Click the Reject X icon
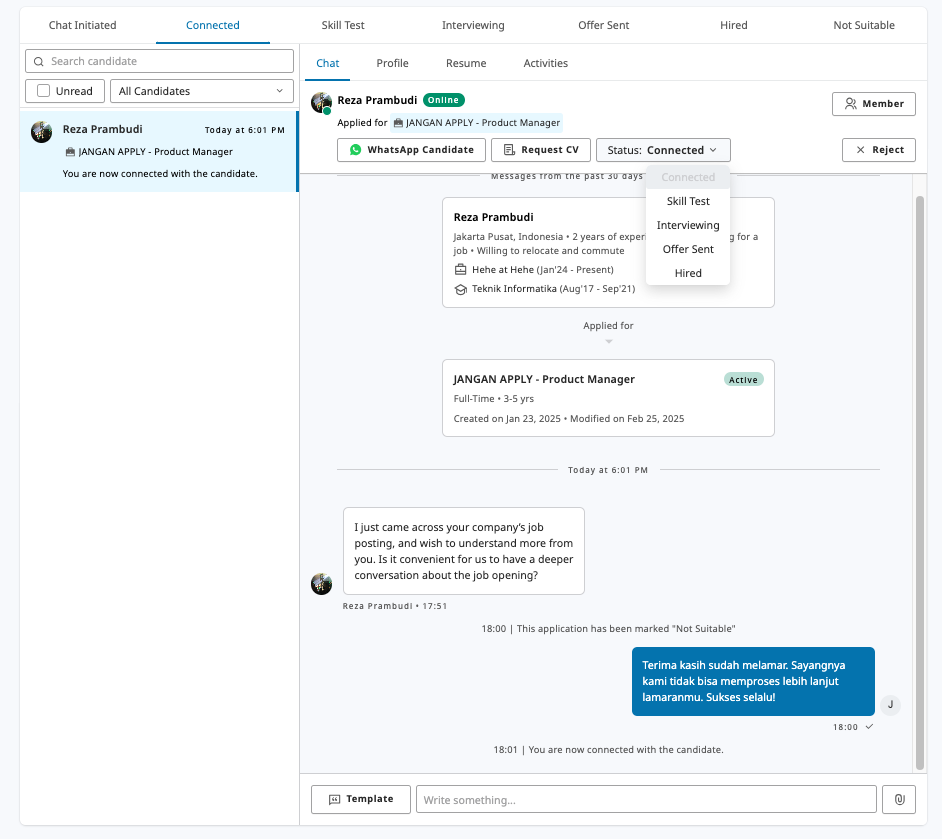This screenshot has width=942, height=839. pos(860,150)
